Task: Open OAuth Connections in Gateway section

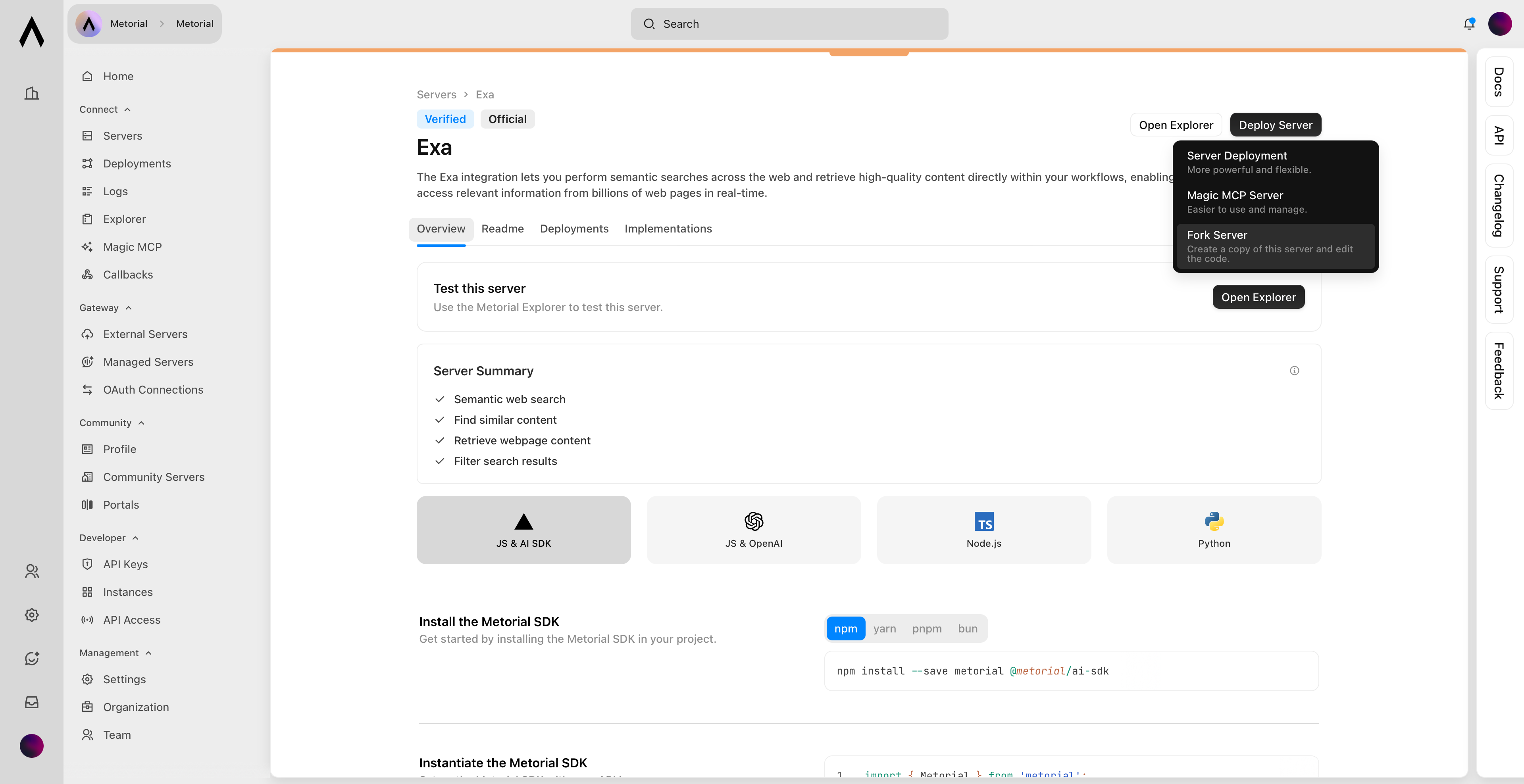Action: click(x=153, y=389)
